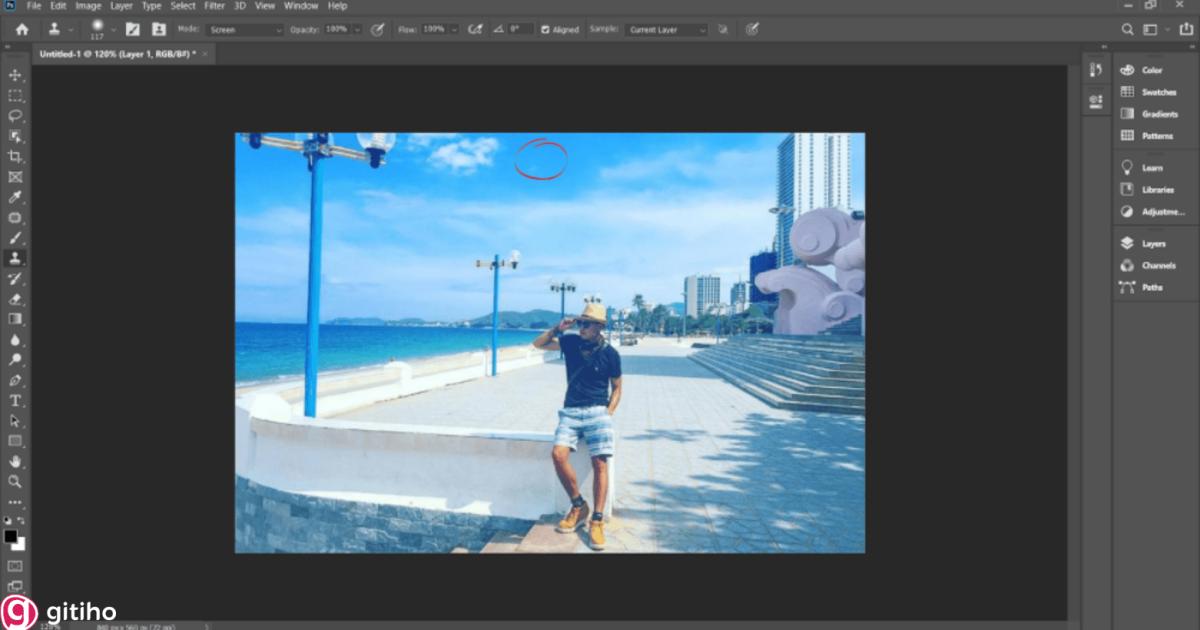Open the Sample dropdown set to Current Layer

point(665,29)
